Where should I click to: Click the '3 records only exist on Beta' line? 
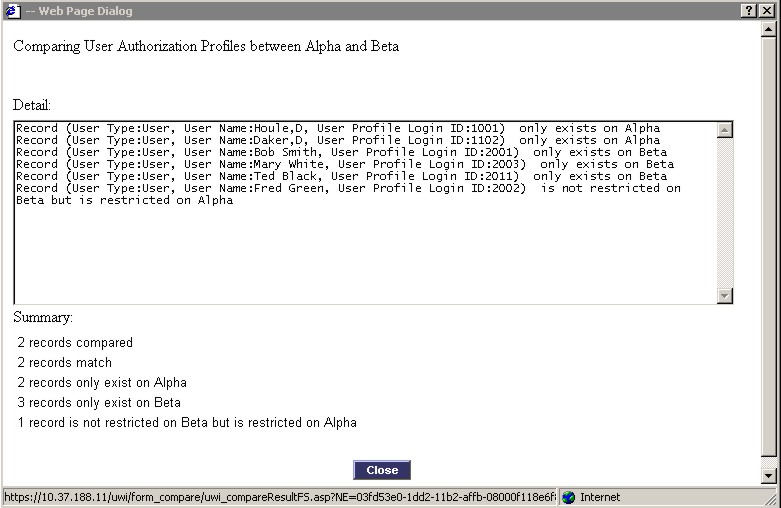99,402
